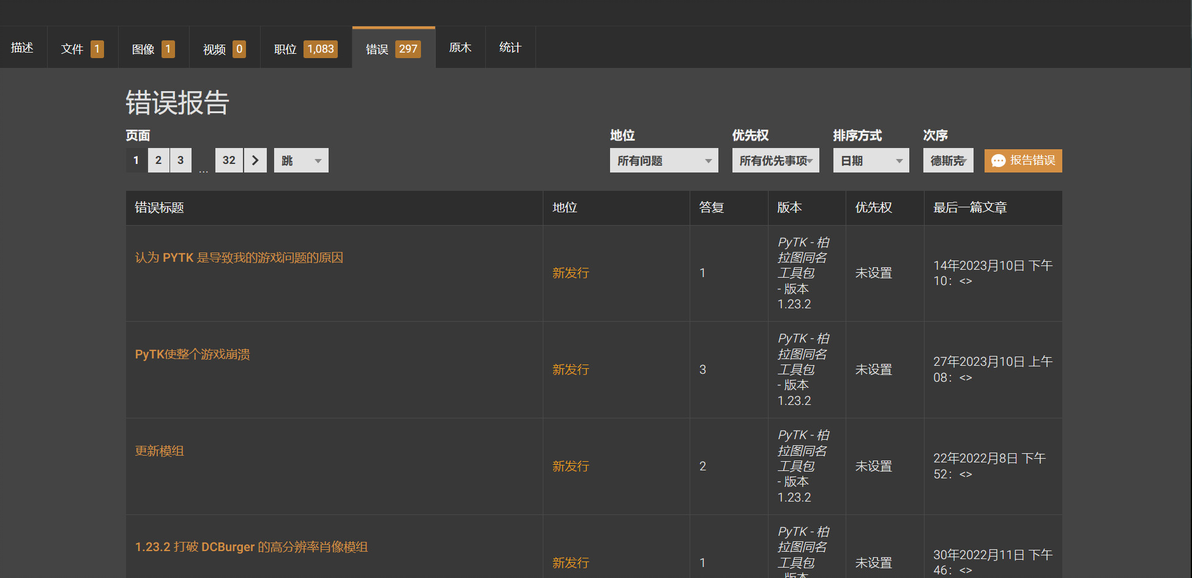Viewport: 1192px width, 578px height.
Task: Open the 图像 tab
Action: [x=154, y=49]
